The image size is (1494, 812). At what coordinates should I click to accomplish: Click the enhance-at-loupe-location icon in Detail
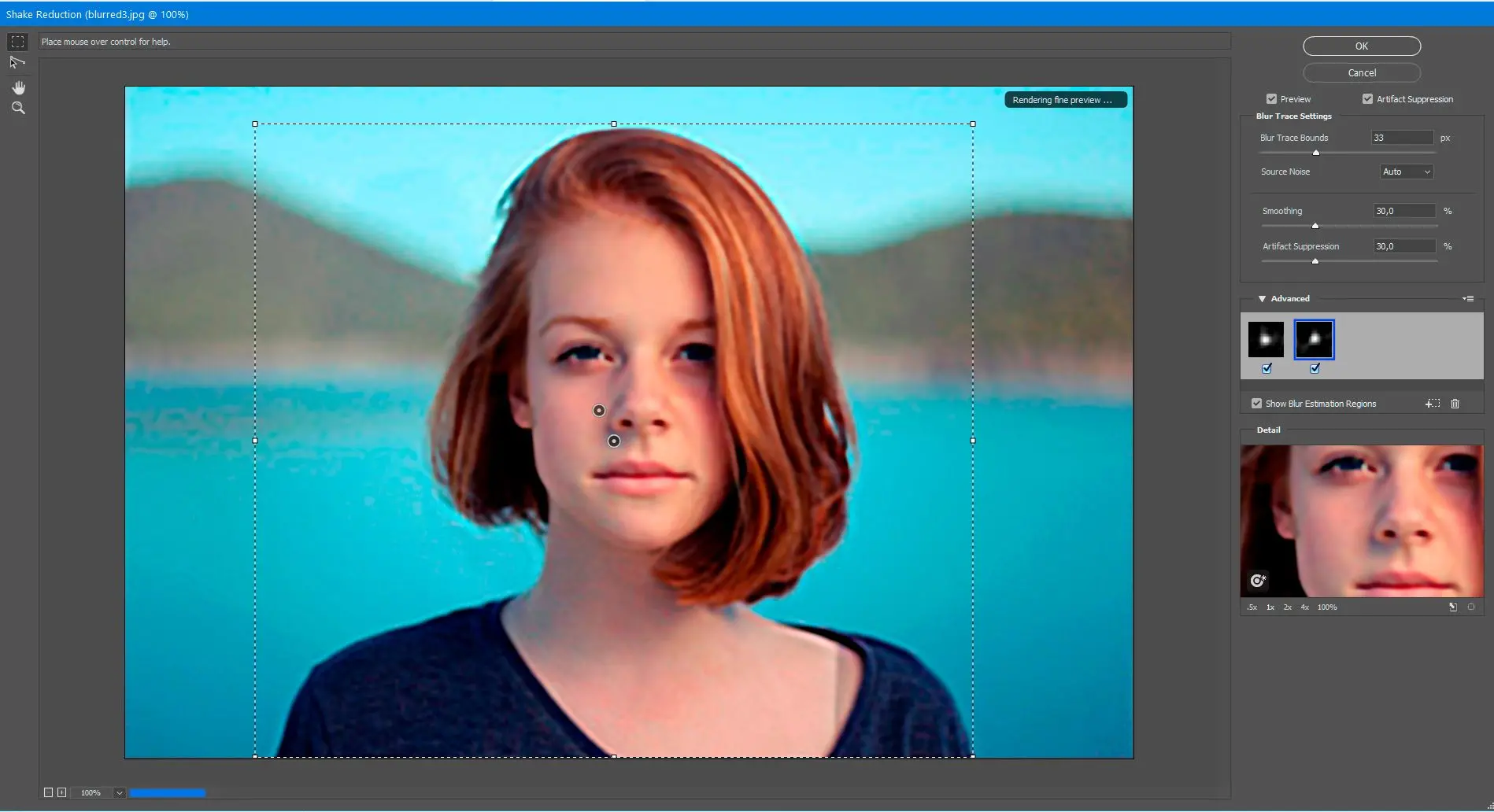[1258, 581]
